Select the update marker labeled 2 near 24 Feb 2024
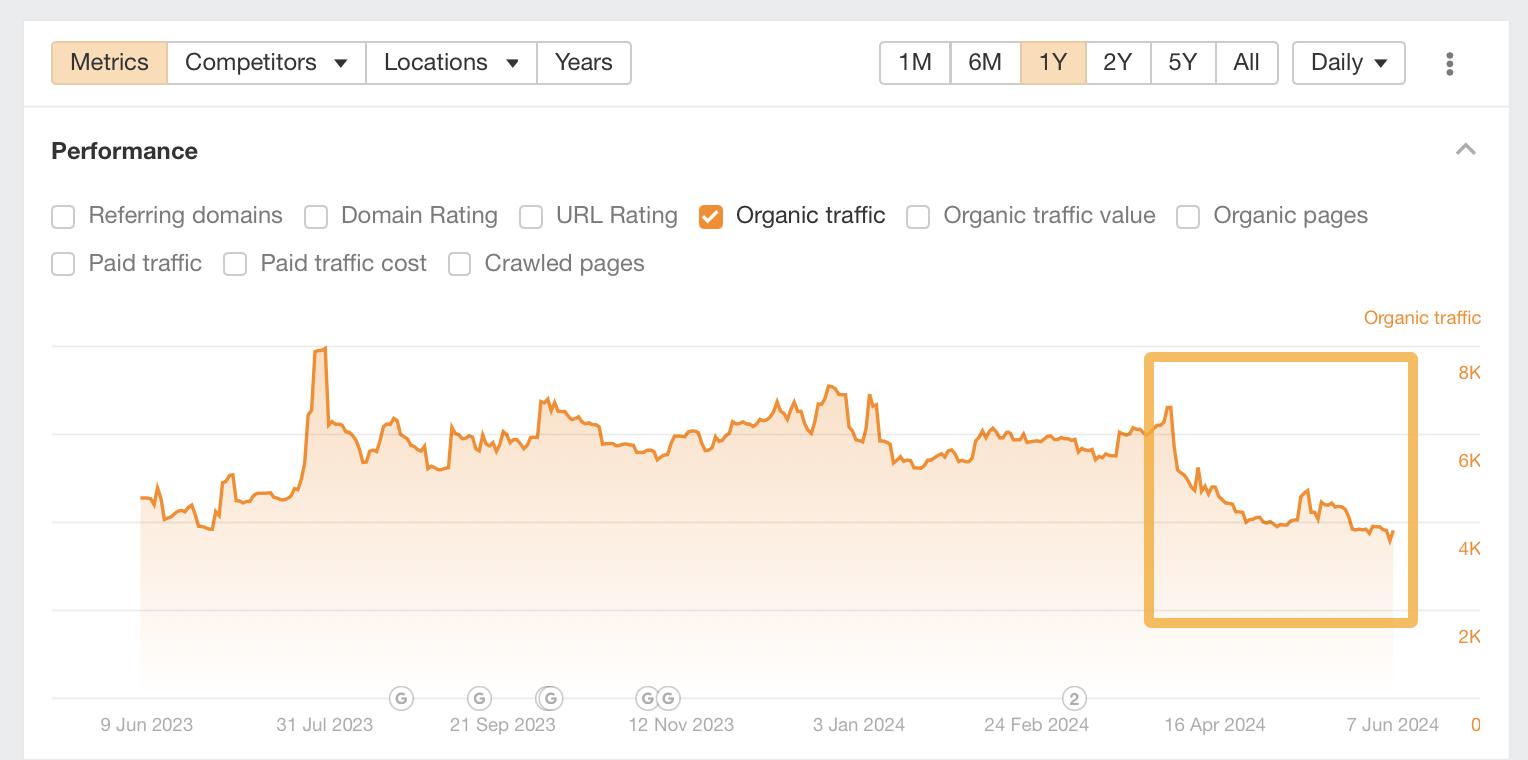The height and width of the screenshot is (760, 1528). 1073,698
